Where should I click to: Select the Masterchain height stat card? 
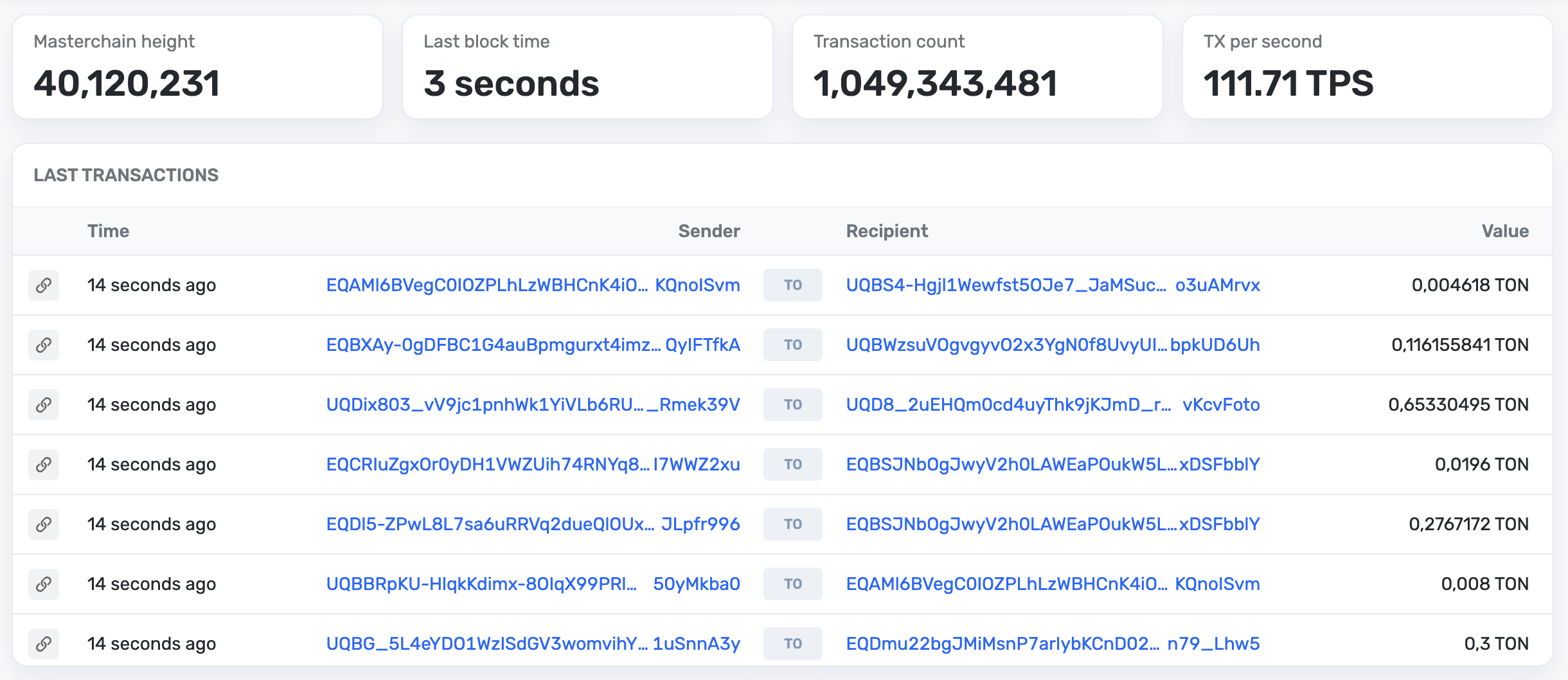pyautogui.click(x=198, y=67)
